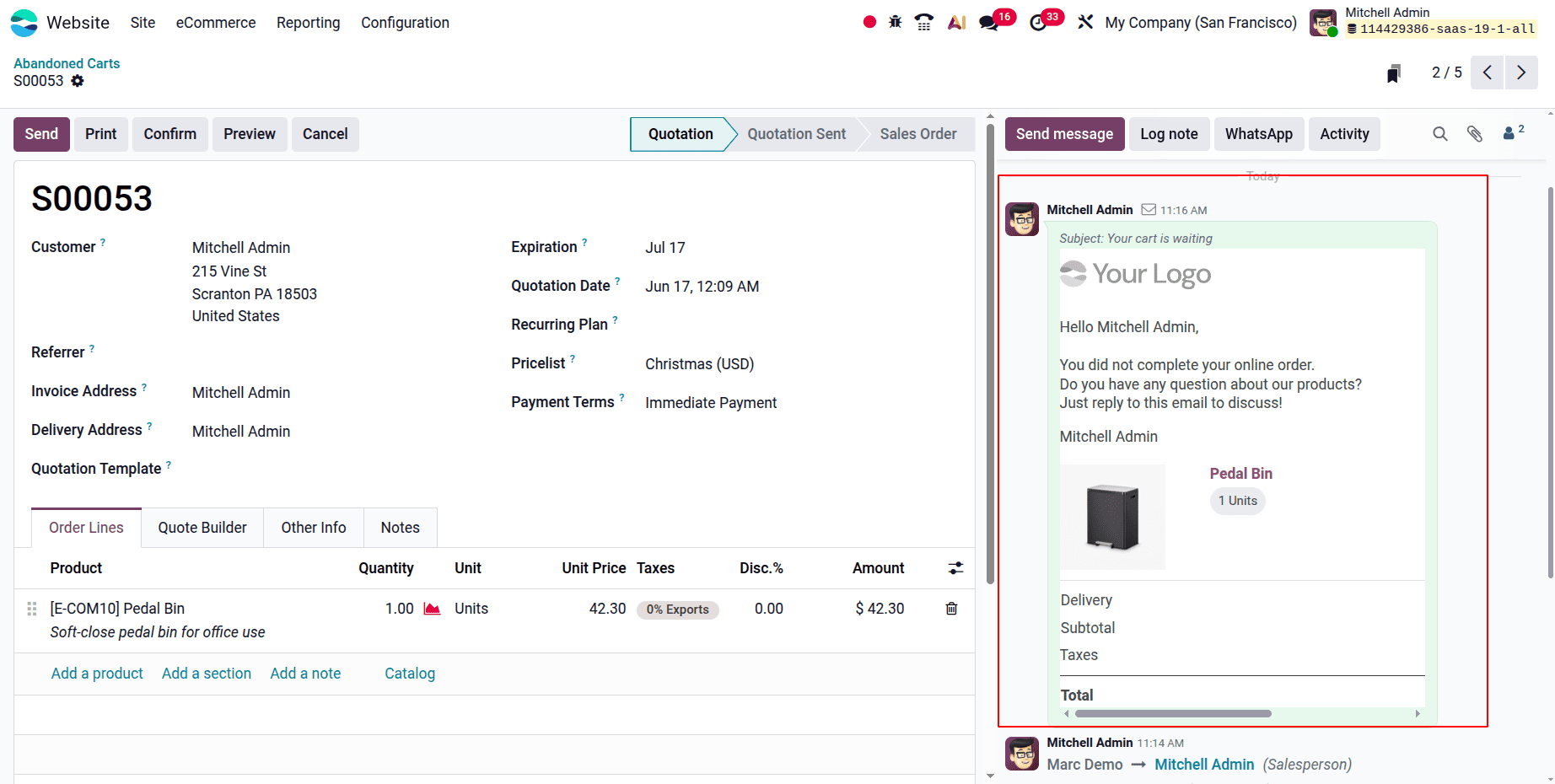Image resolution: width=1555 pixels, height=784 pixels.
Task: Click Add a section link
Action: 207,674
